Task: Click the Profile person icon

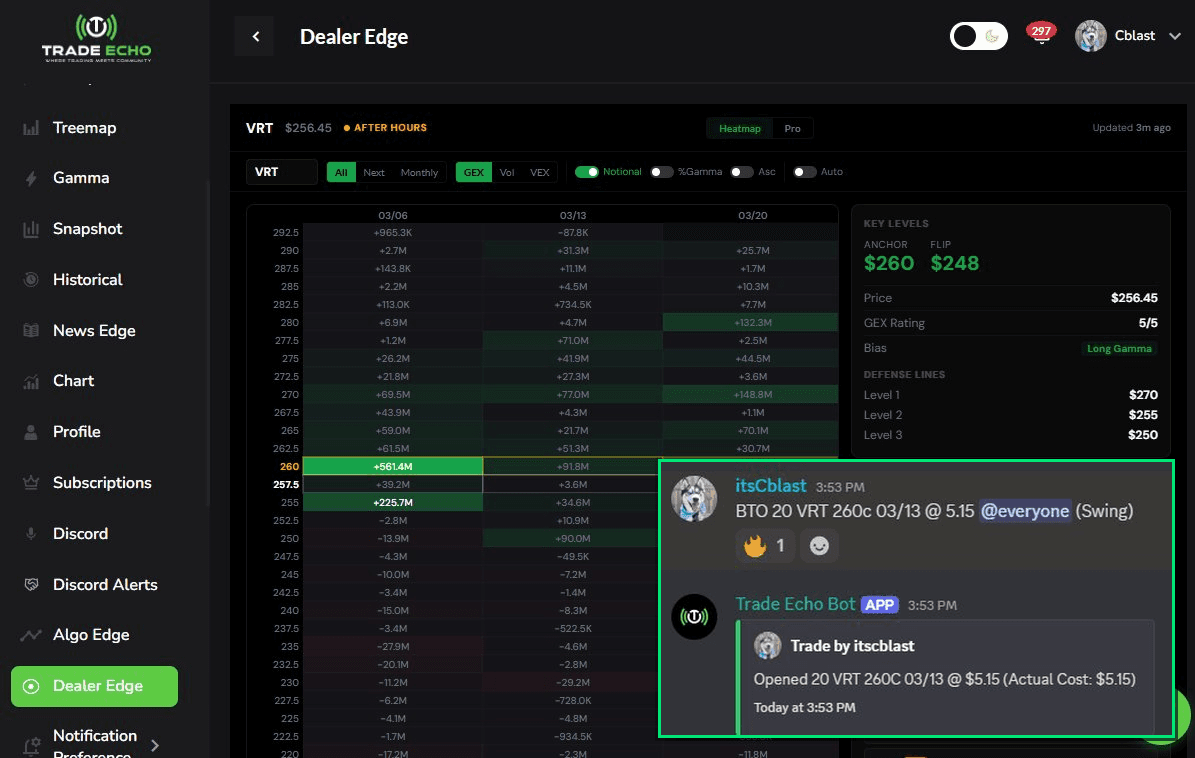Action: point(31,432)
